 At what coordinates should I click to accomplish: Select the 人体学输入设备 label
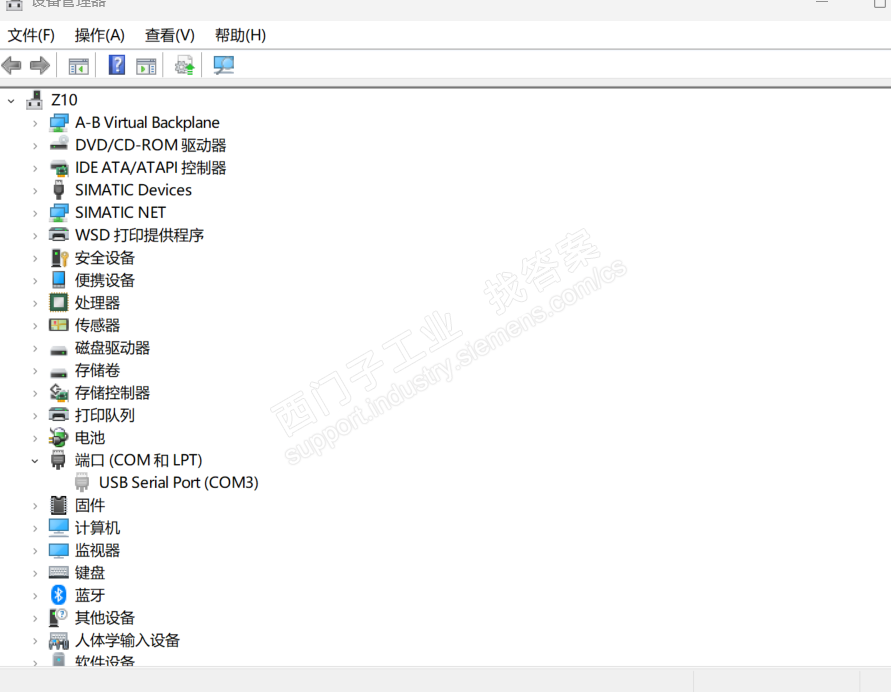(x=127, y=640)
